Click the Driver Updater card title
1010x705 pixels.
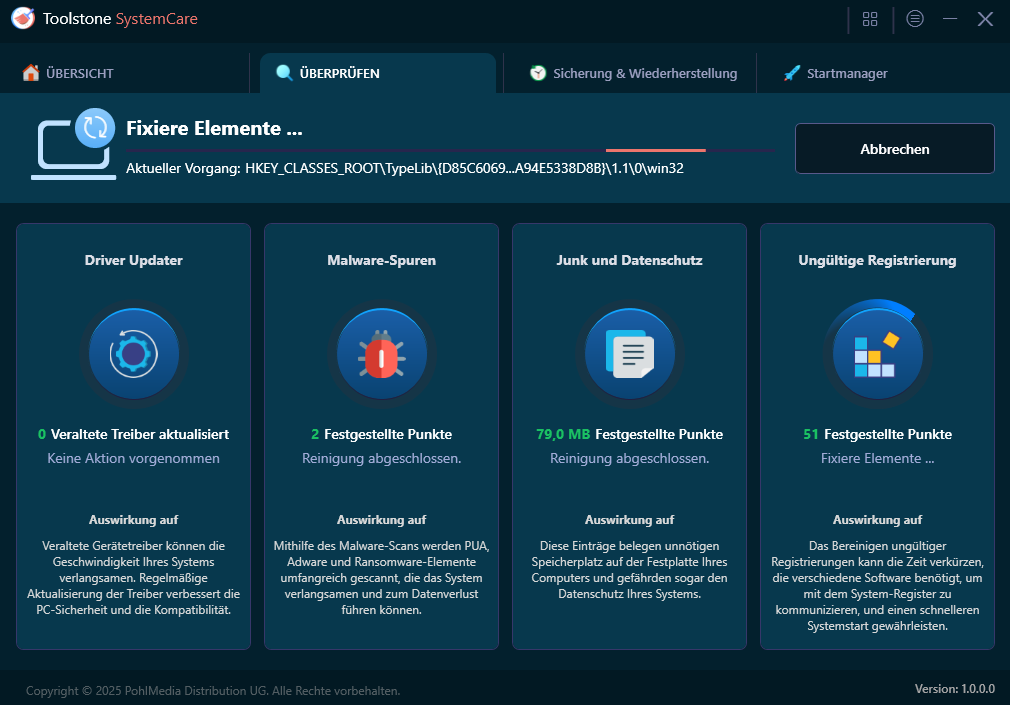click(x=133, y=260)
